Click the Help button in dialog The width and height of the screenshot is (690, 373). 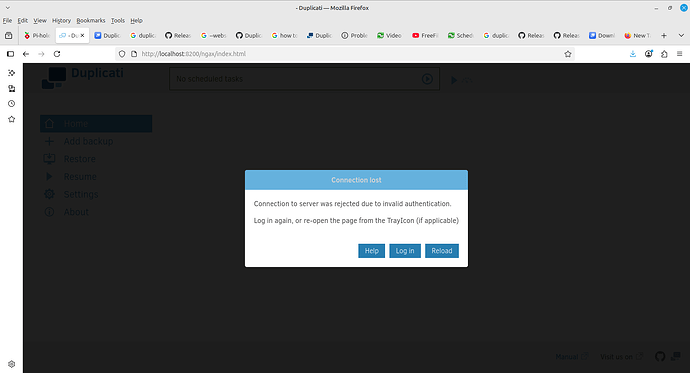pyautogui.click(x=371, y=251)
